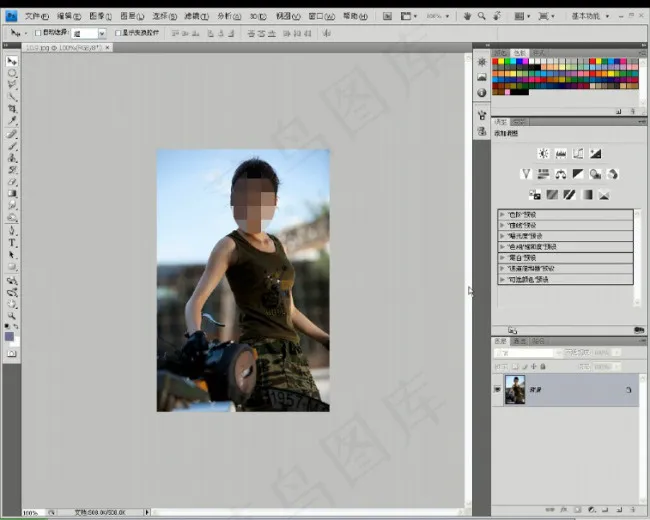The height and width of the screenshot is (520, 650).
Task: Select the Eyedropper tool
Action: point(12,120)
